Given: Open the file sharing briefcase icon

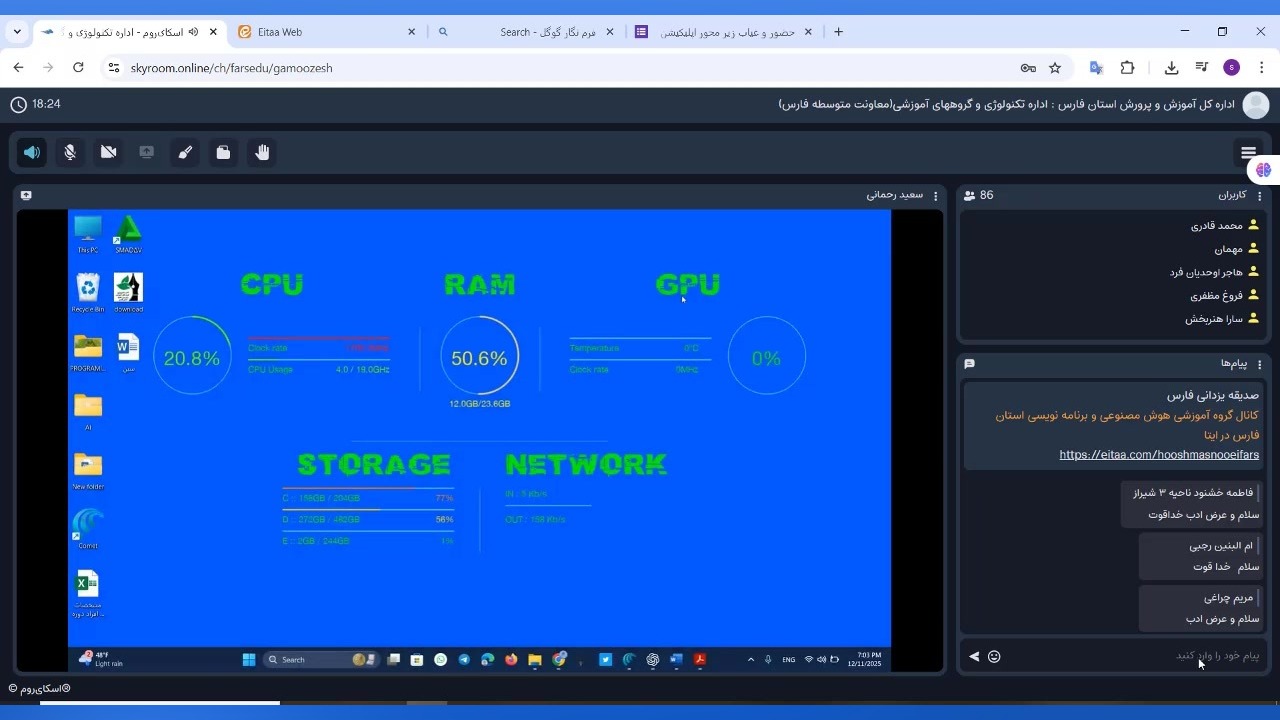Looking at the screenshot, I should tap(223, 152).
